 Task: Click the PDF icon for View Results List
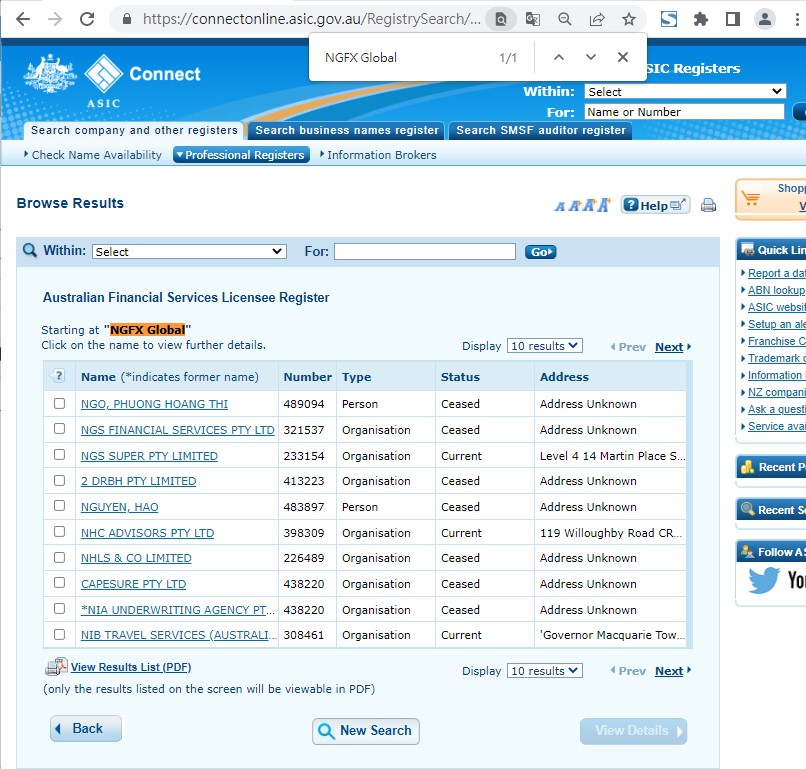point(55,667)
